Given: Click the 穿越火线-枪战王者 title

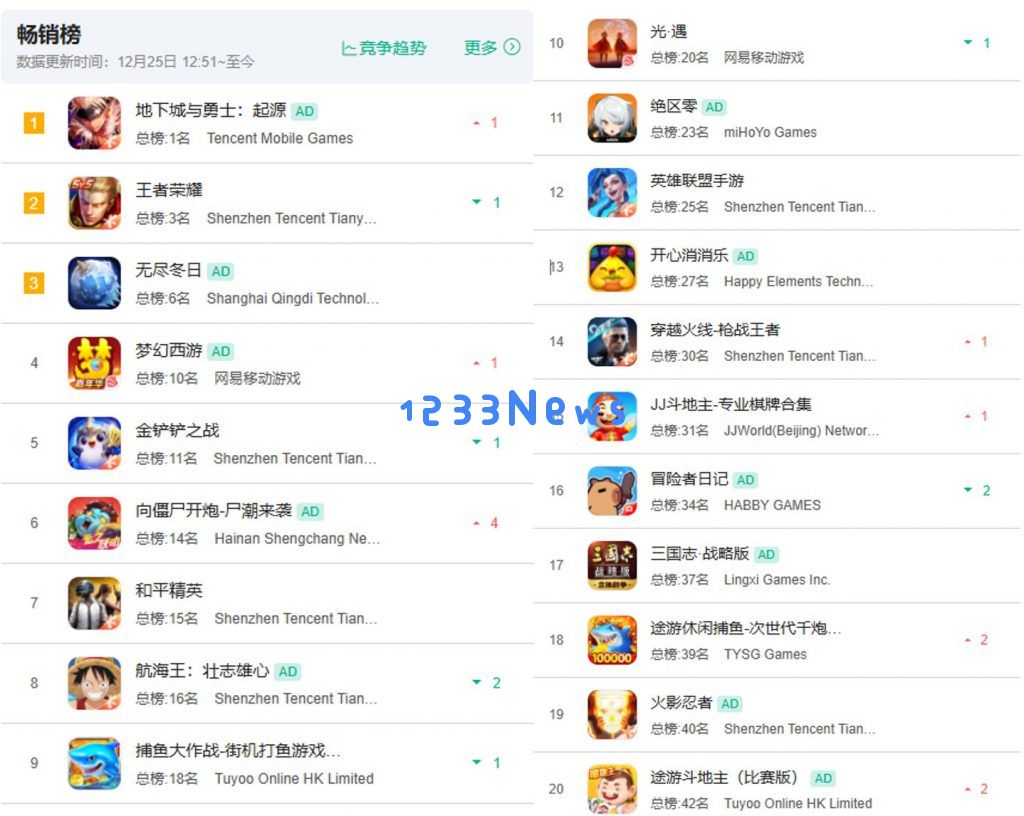Looking at the screenshot, I should [714, 330].
